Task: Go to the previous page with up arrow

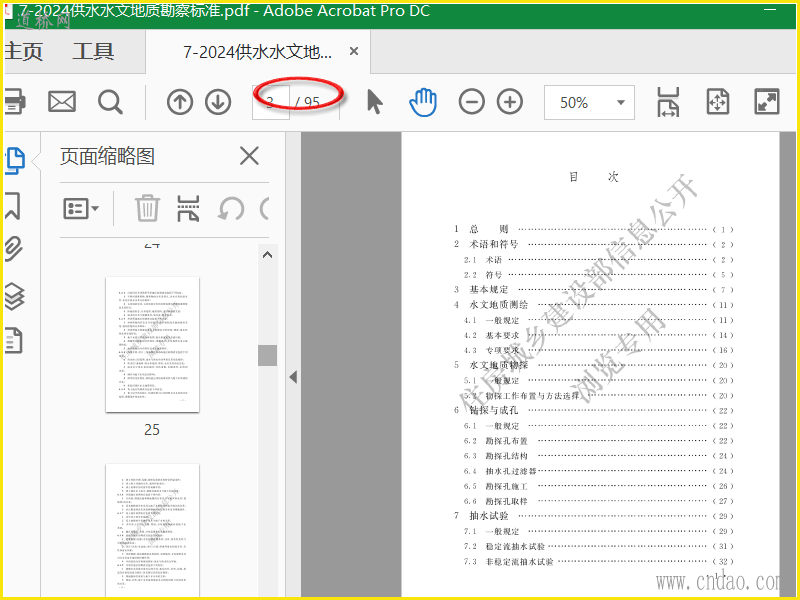Action: 180,102
